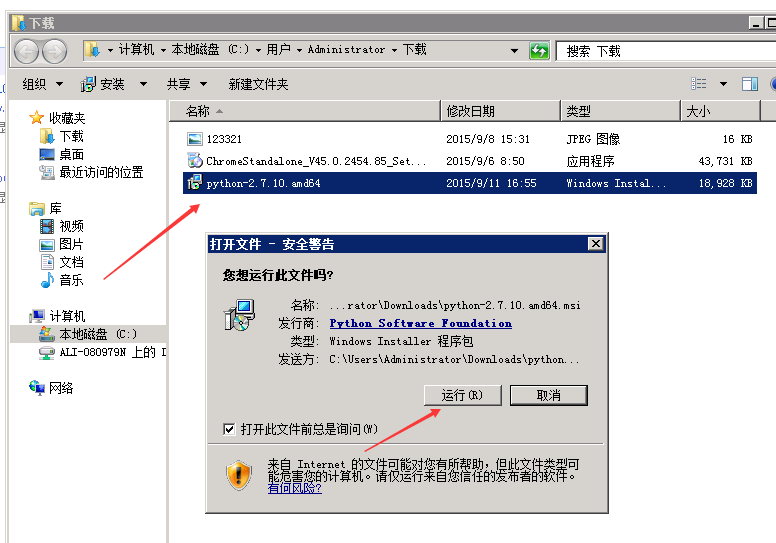Click the 网络 network icon in sidebar

pyautogui.click(x=37, y=388)
